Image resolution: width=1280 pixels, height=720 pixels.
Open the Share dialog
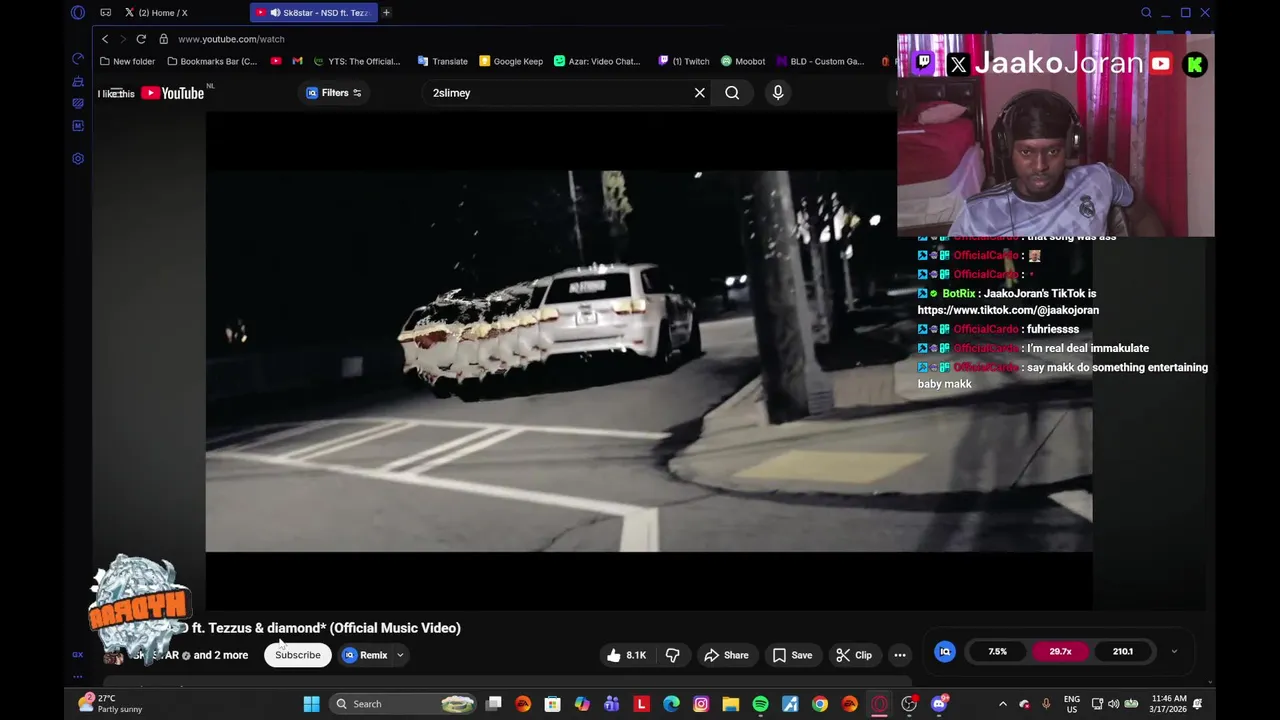coord(726,655)
